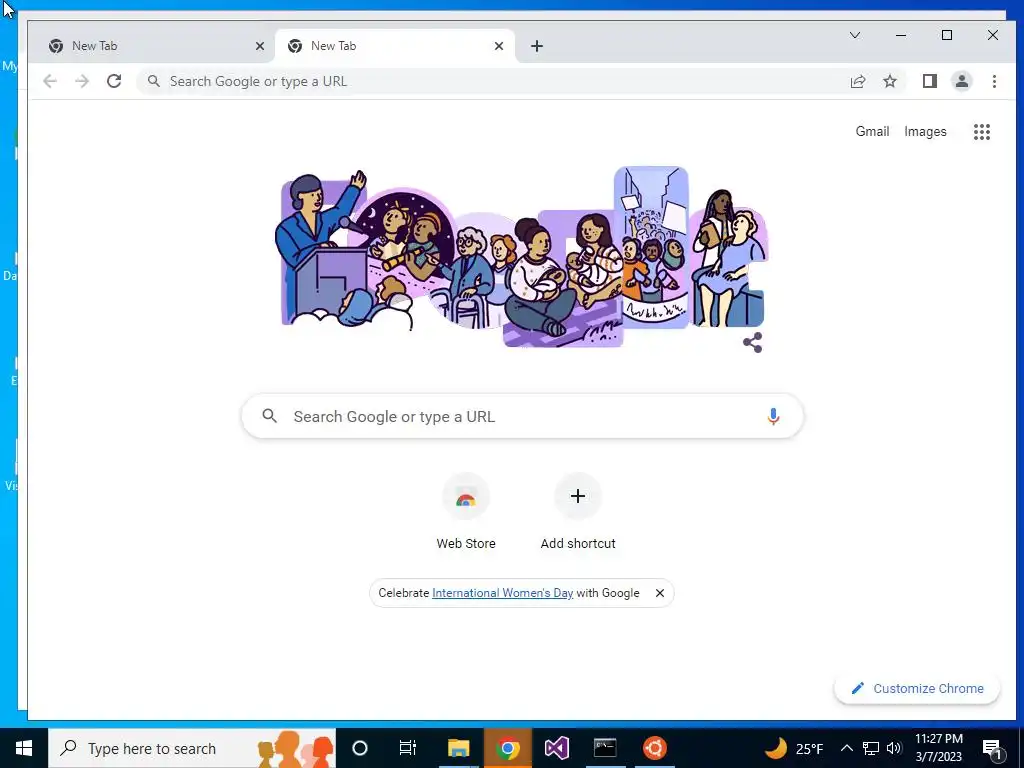The image size is (1024, 768).
Task: Open Cortana from the taskbar
Action: (x=360, y=748)
